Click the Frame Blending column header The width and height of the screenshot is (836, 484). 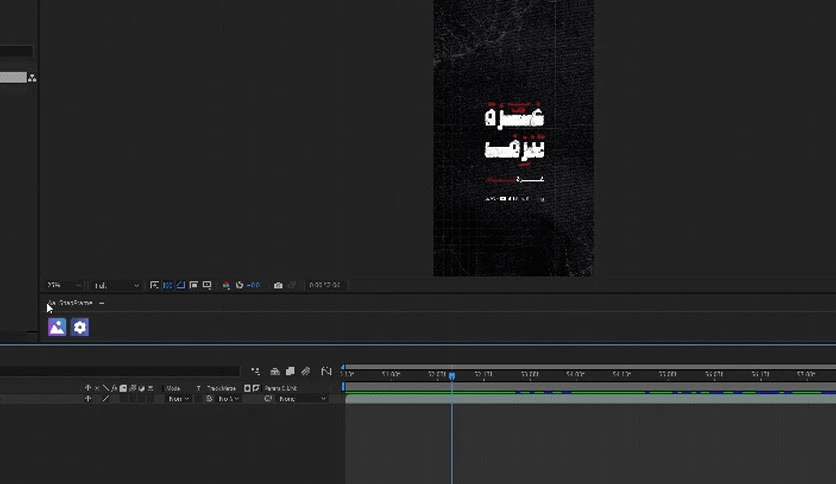click(x=123, y=388)
